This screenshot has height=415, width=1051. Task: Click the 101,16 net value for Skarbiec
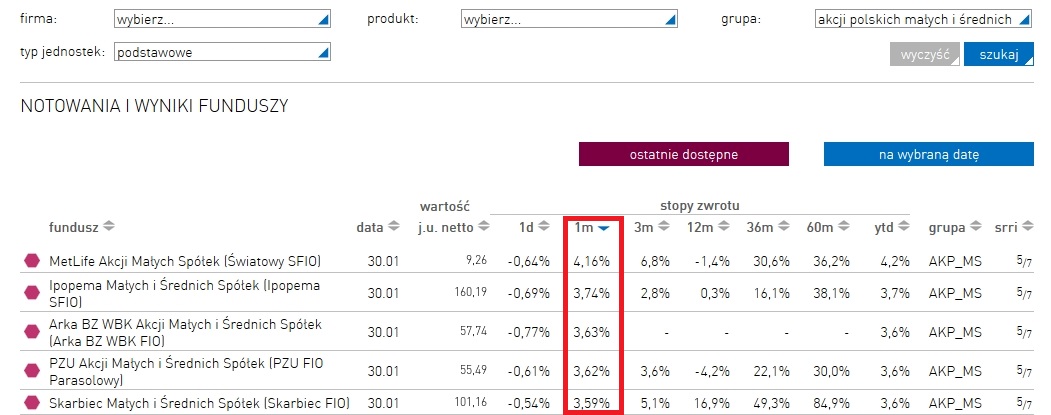(x=470, y=402)
